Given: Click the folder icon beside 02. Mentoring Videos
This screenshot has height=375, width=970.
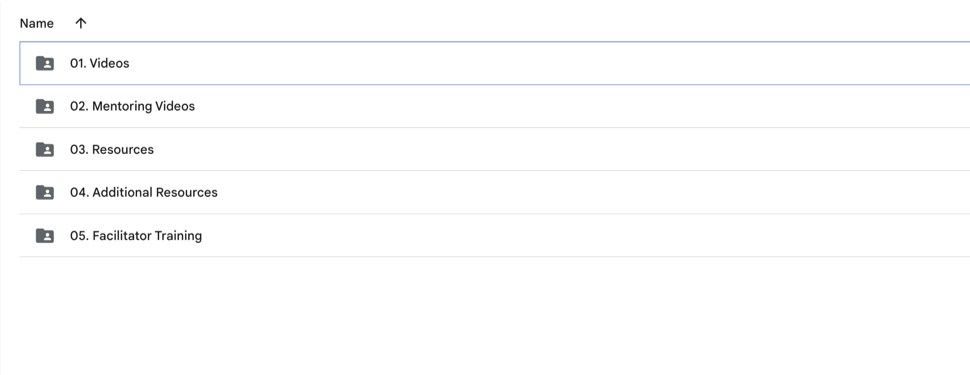Looking at the screenshot, I should [45, 106].
